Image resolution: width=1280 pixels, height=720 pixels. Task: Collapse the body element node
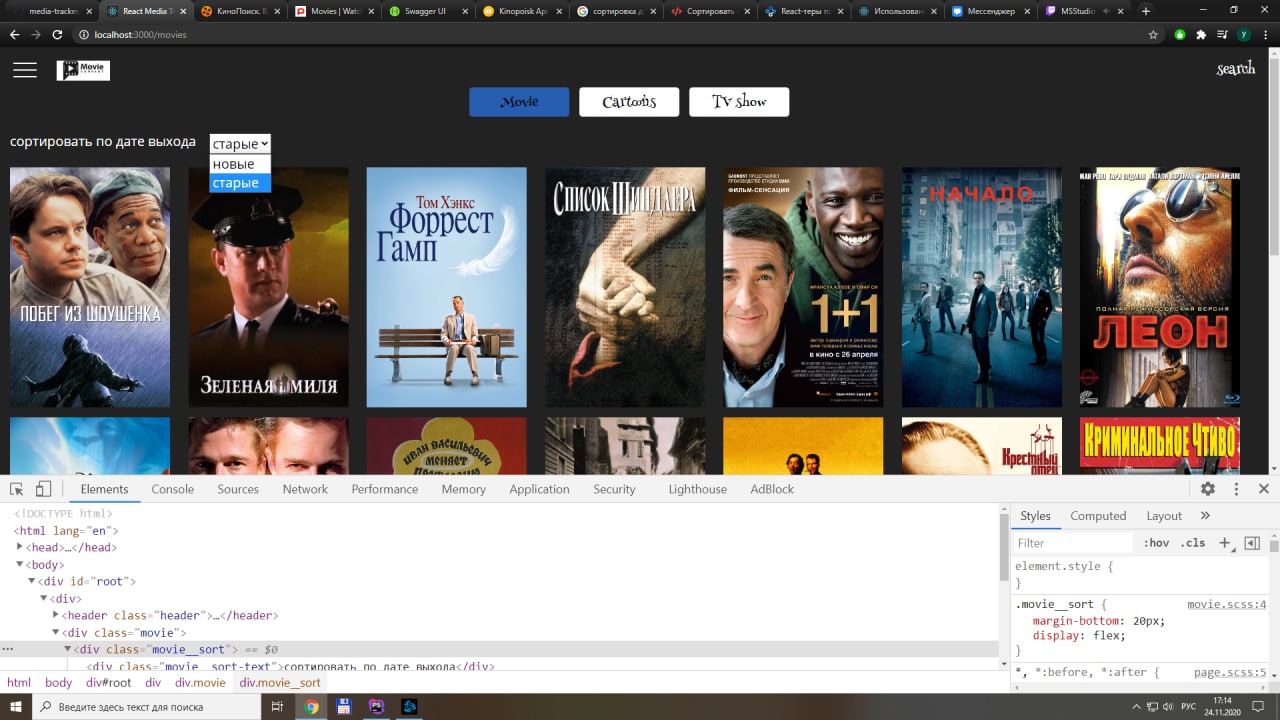click(20, 565)
